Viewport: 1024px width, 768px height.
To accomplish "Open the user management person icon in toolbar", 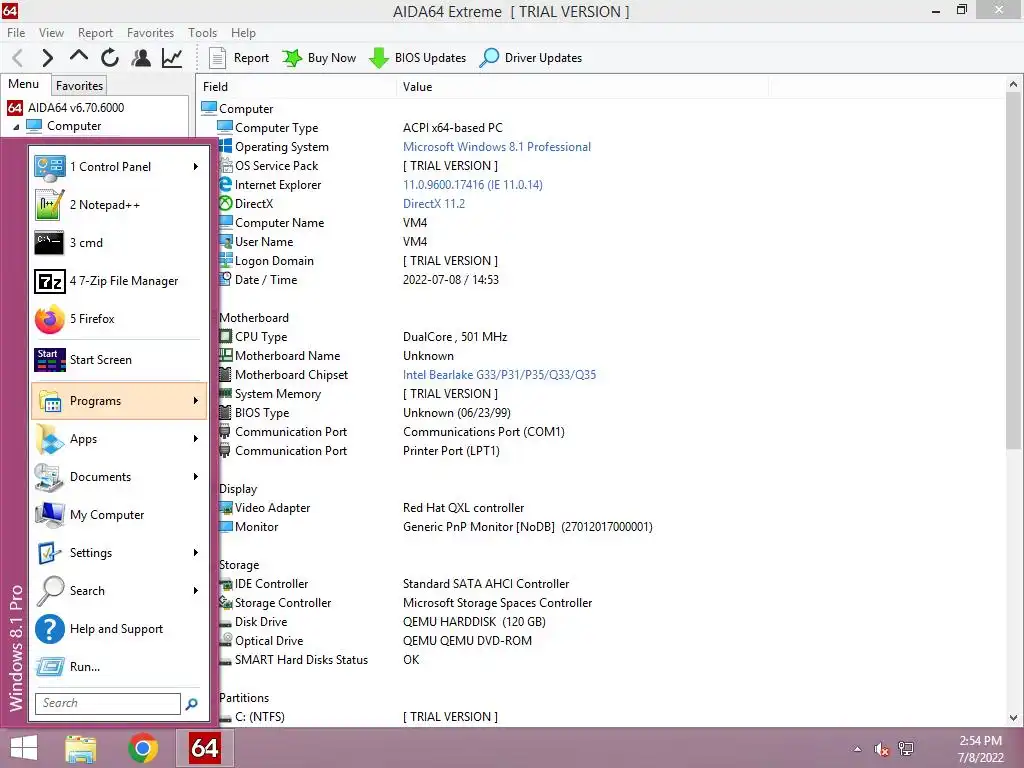I will tap(140, 58).
